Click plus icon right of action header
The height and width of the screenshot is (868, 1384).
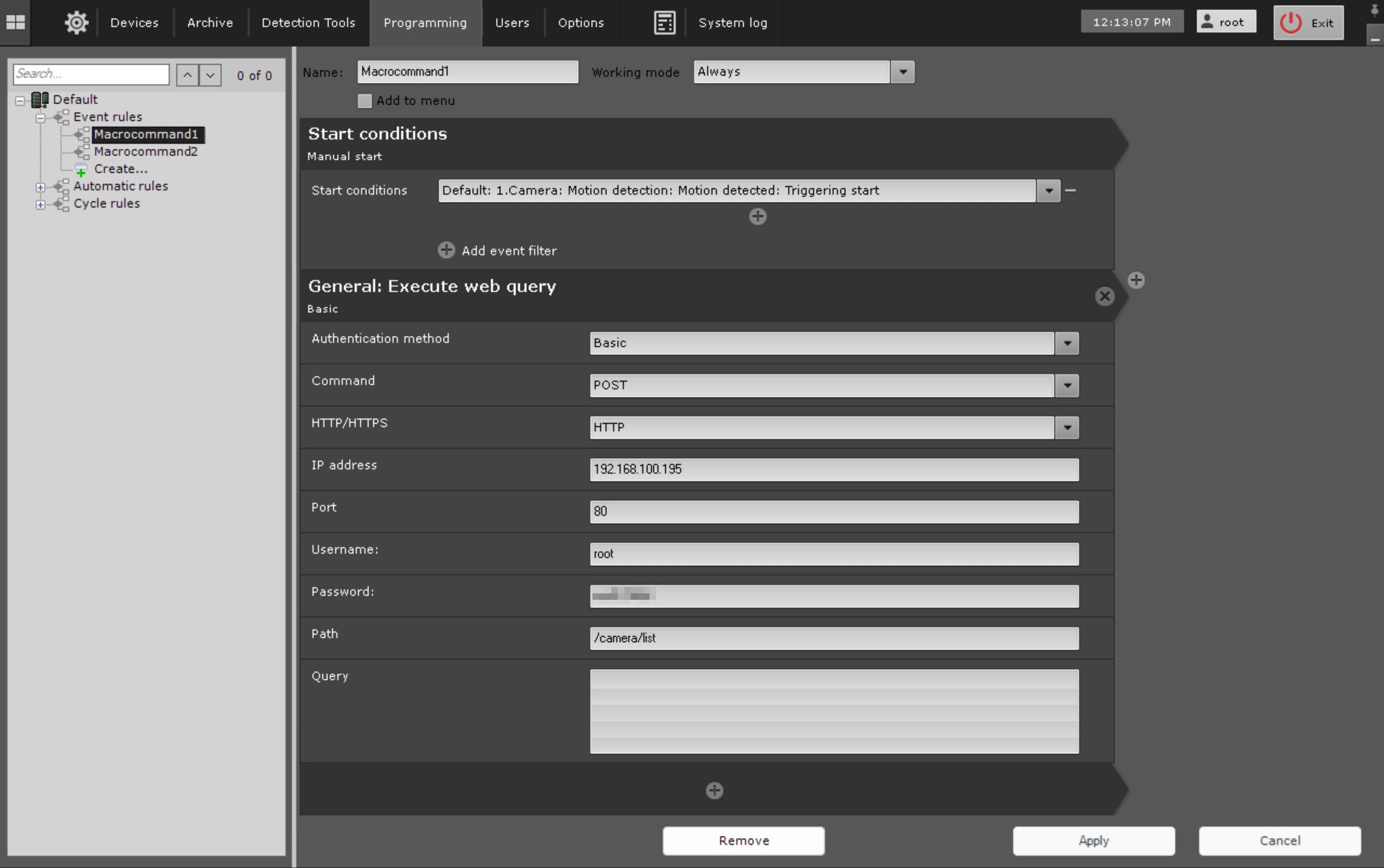[1136, 280]
